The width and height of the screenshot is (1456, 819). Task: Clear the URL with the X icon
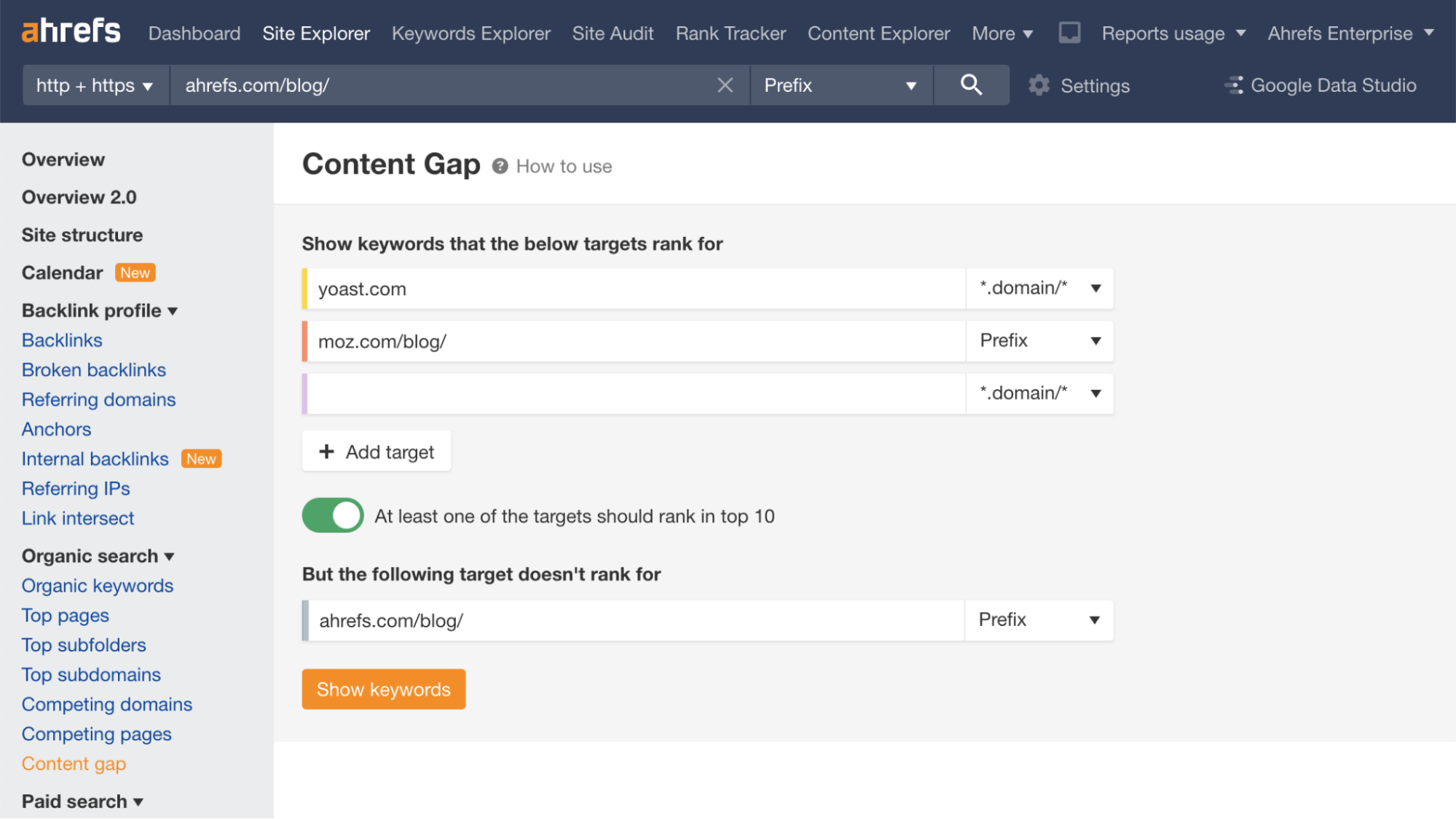(x=725, y=85)
